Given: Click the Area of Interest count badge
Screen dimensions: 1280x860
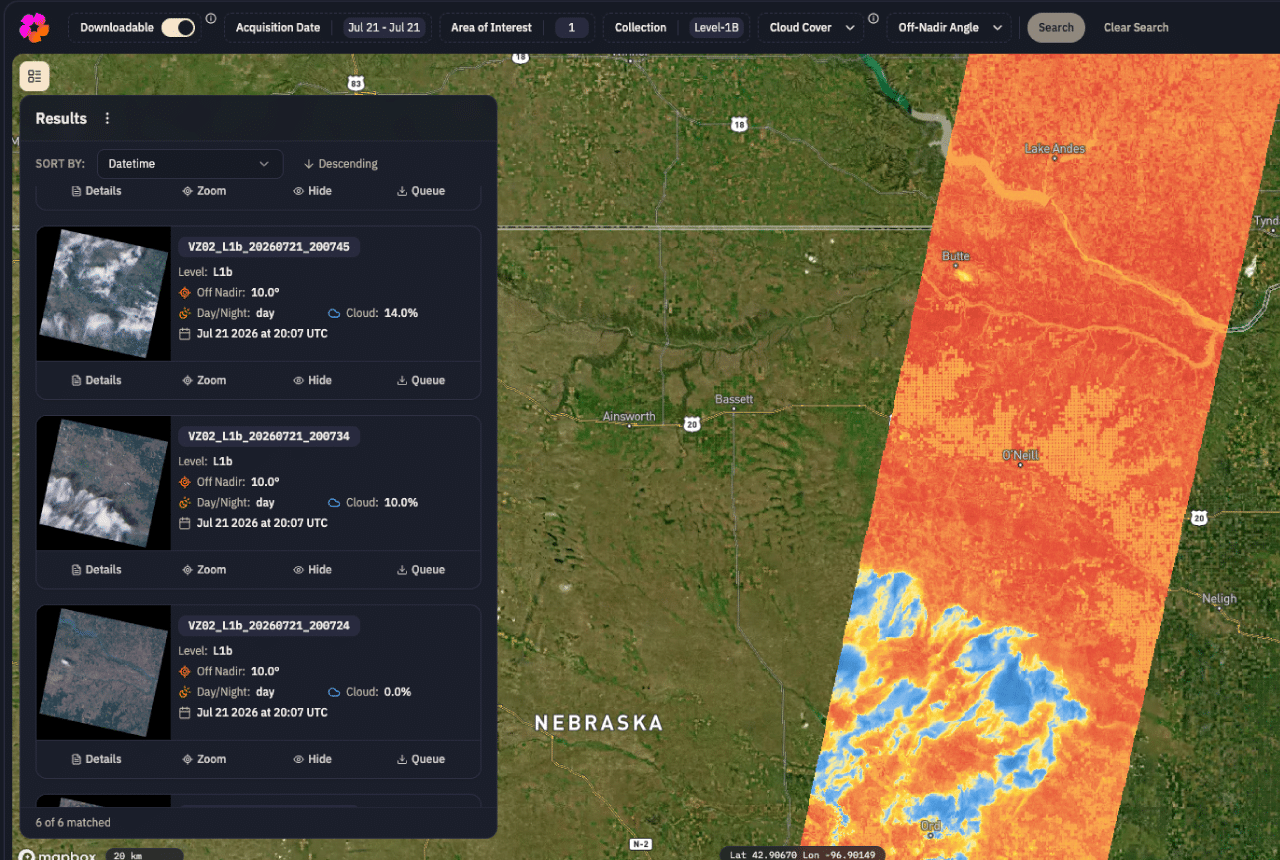Looking at the screenshot, I should [571, 28].
